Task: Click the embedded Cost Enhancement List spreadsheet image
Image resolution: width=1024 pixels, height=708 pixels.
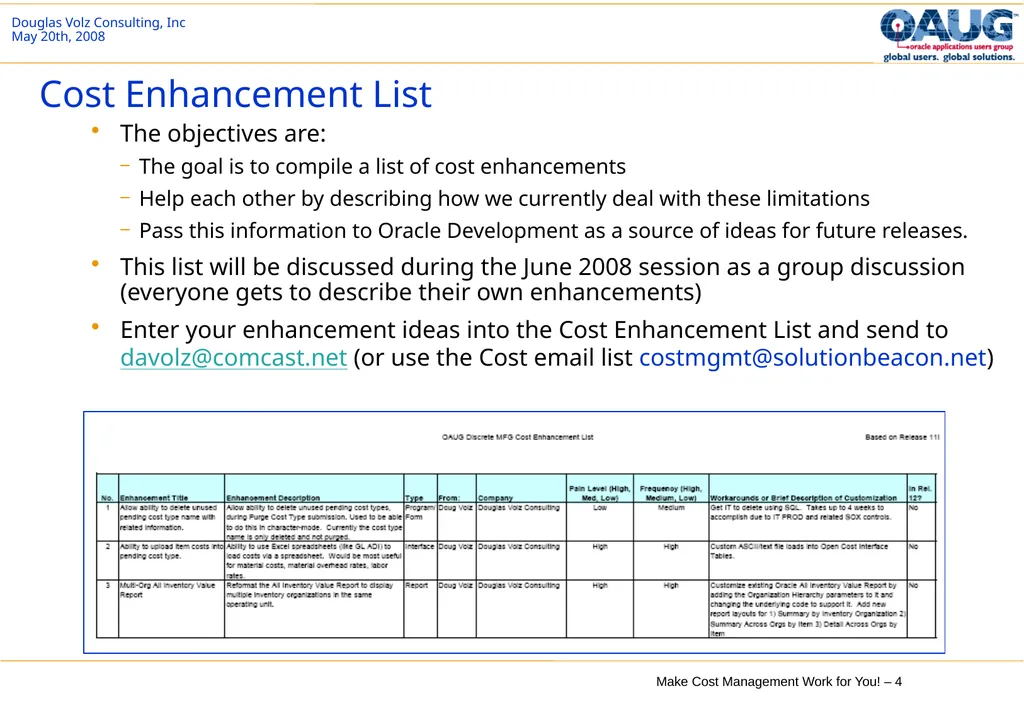Action: click(x=514, y=532)
